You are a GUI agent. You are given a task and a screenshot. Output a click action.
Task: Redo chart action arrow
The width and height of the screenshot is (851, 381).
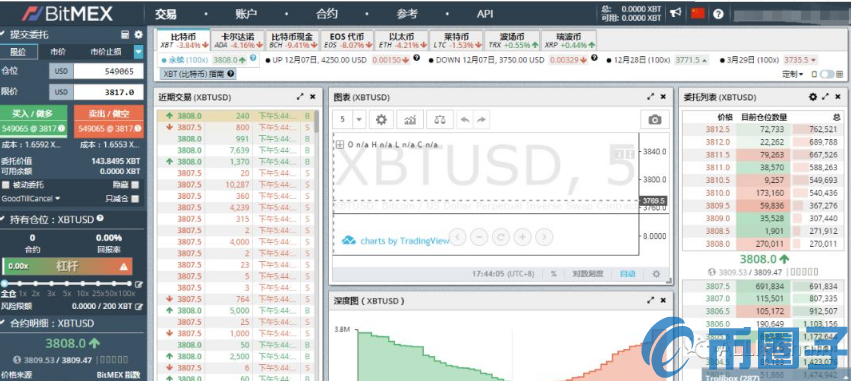(x=480, y=119)
